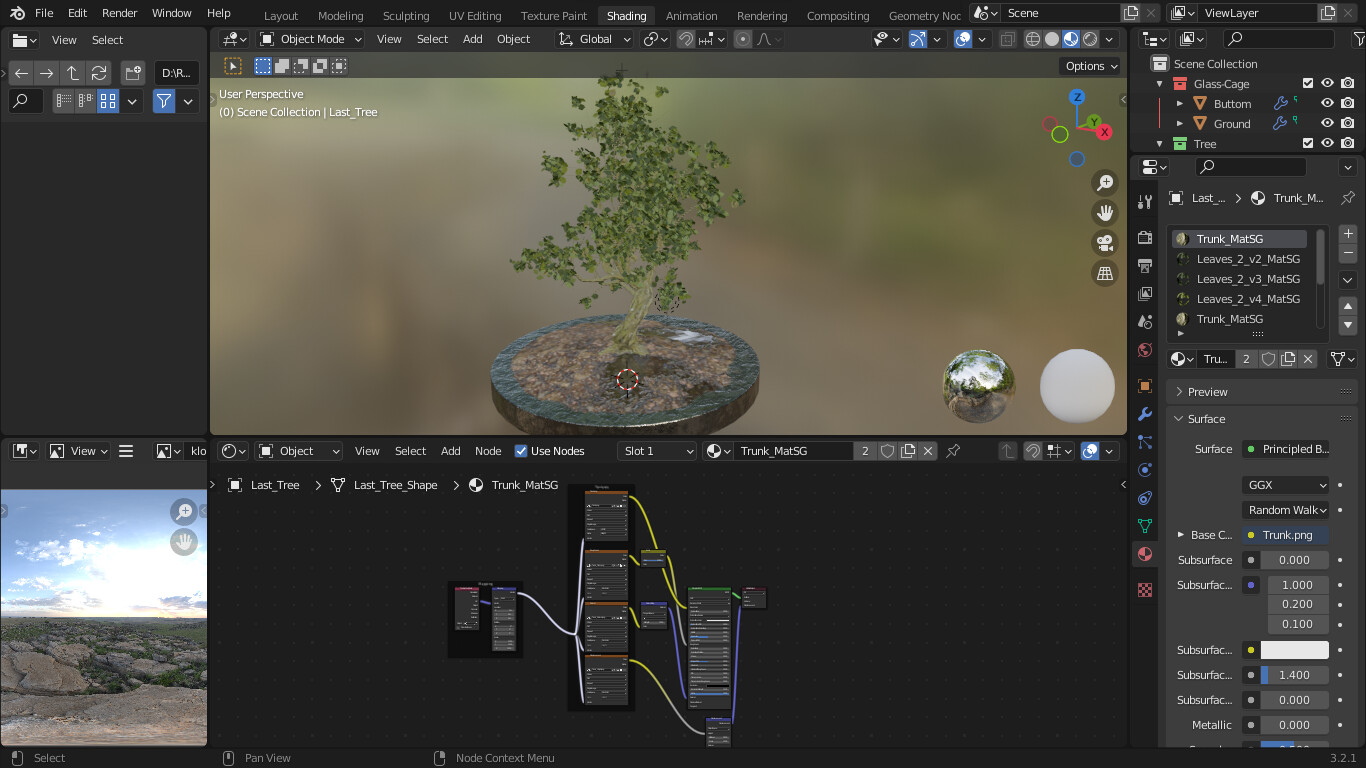
Task: Open the Render menu
Action: pyautogui.click(x=120, y=13)
